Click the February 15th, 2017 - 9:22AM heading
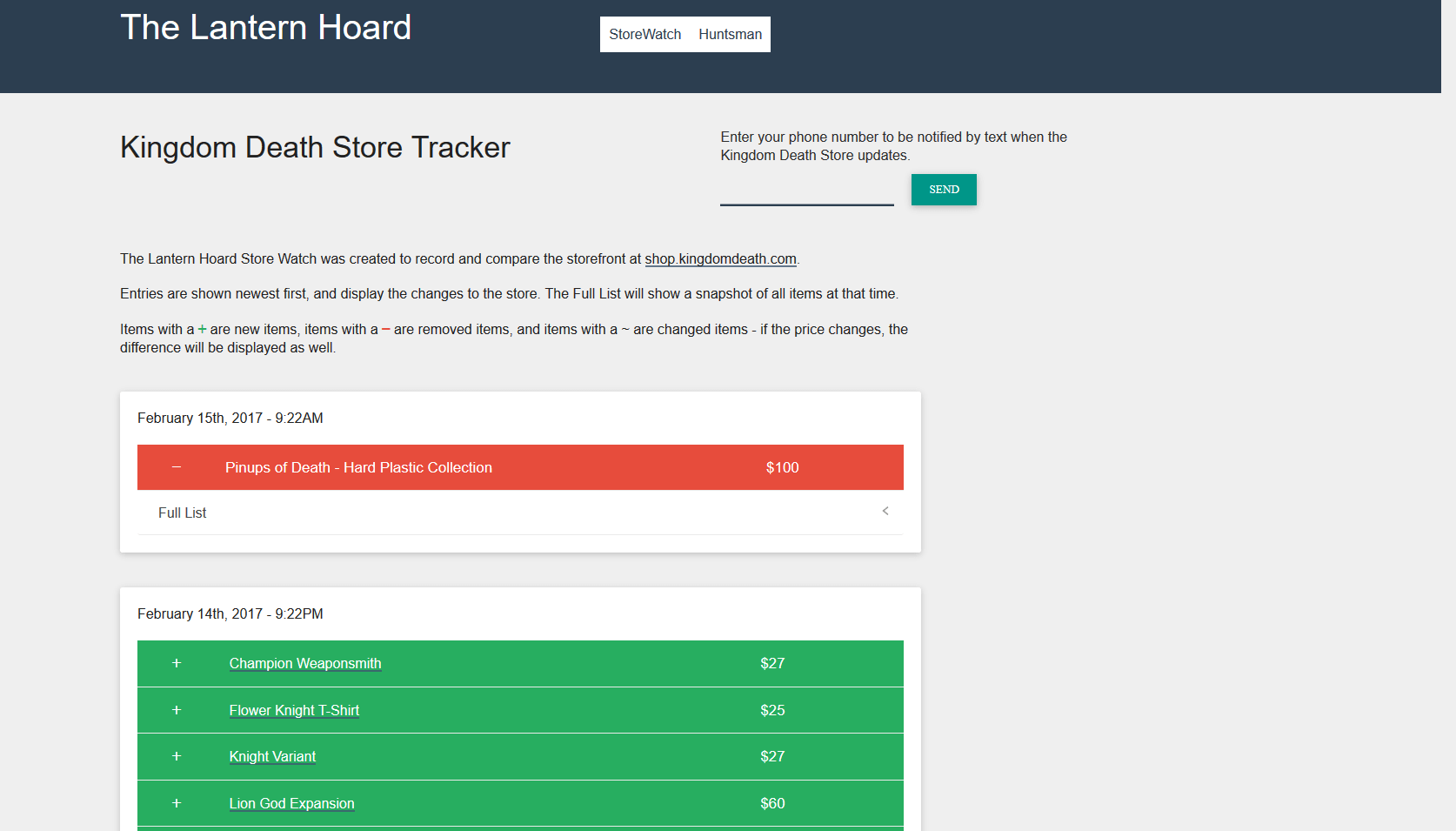The image size is (1456, 831). click(x=230, y=418)
